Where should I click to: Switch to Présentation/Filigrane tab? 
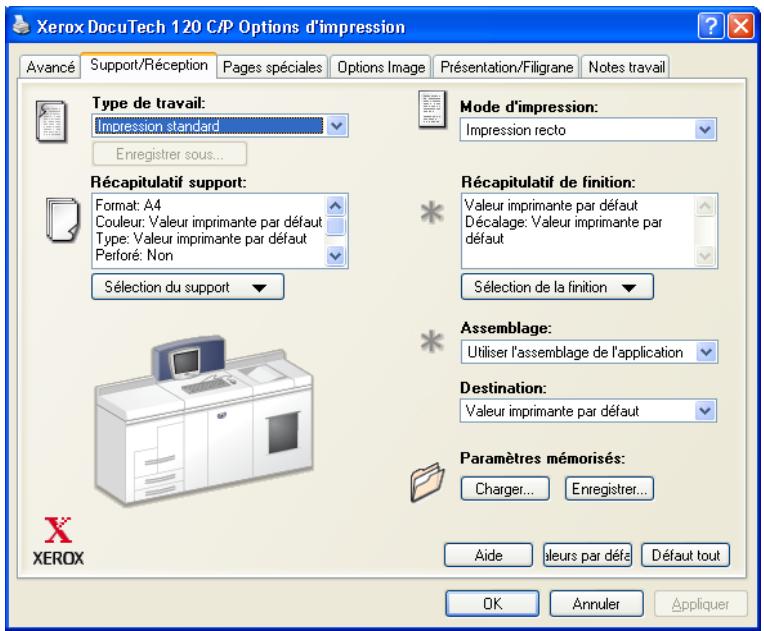506,67
